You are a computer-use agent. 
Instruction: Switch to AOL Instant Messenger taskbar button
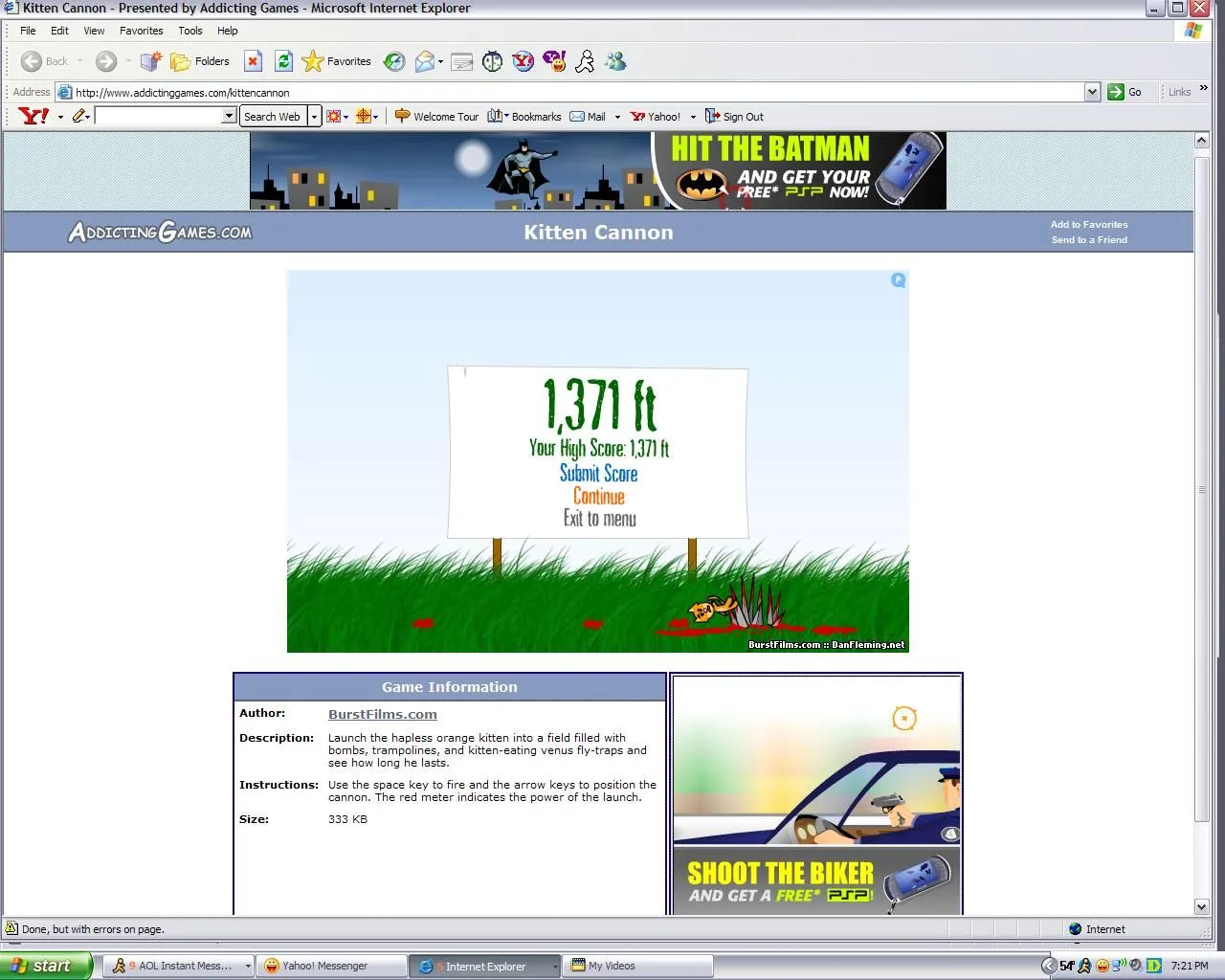[178, 966]
